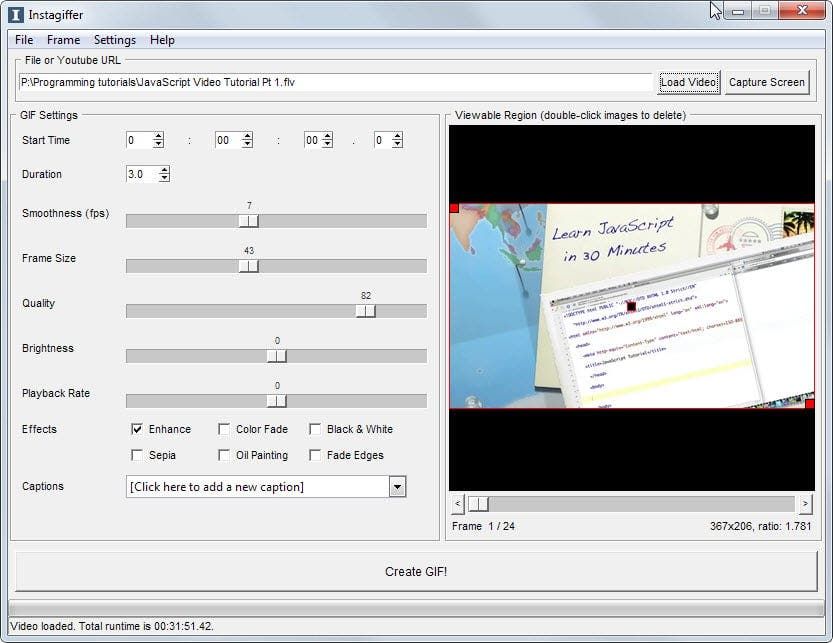Viewport: 833px width, 643px height.
Task: Click the bottom-right red crop handle
Action: (810, 404)
